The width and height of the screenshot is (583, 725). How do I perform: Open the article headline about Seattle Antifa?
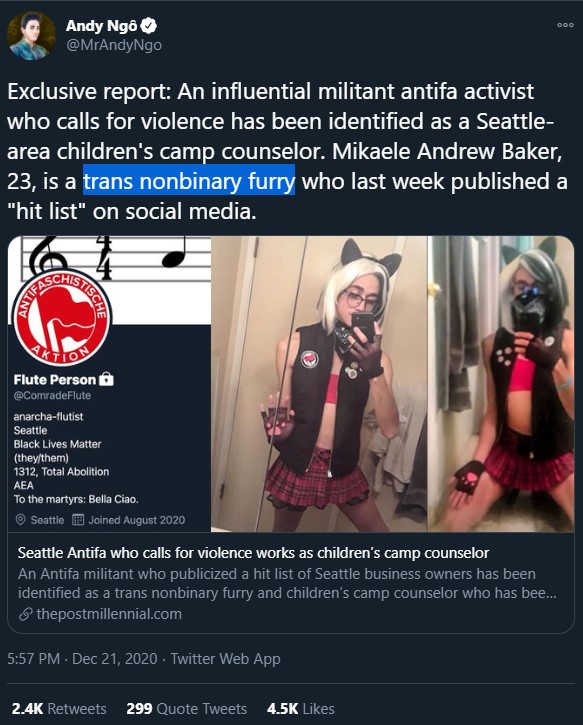tap(253, 553)
